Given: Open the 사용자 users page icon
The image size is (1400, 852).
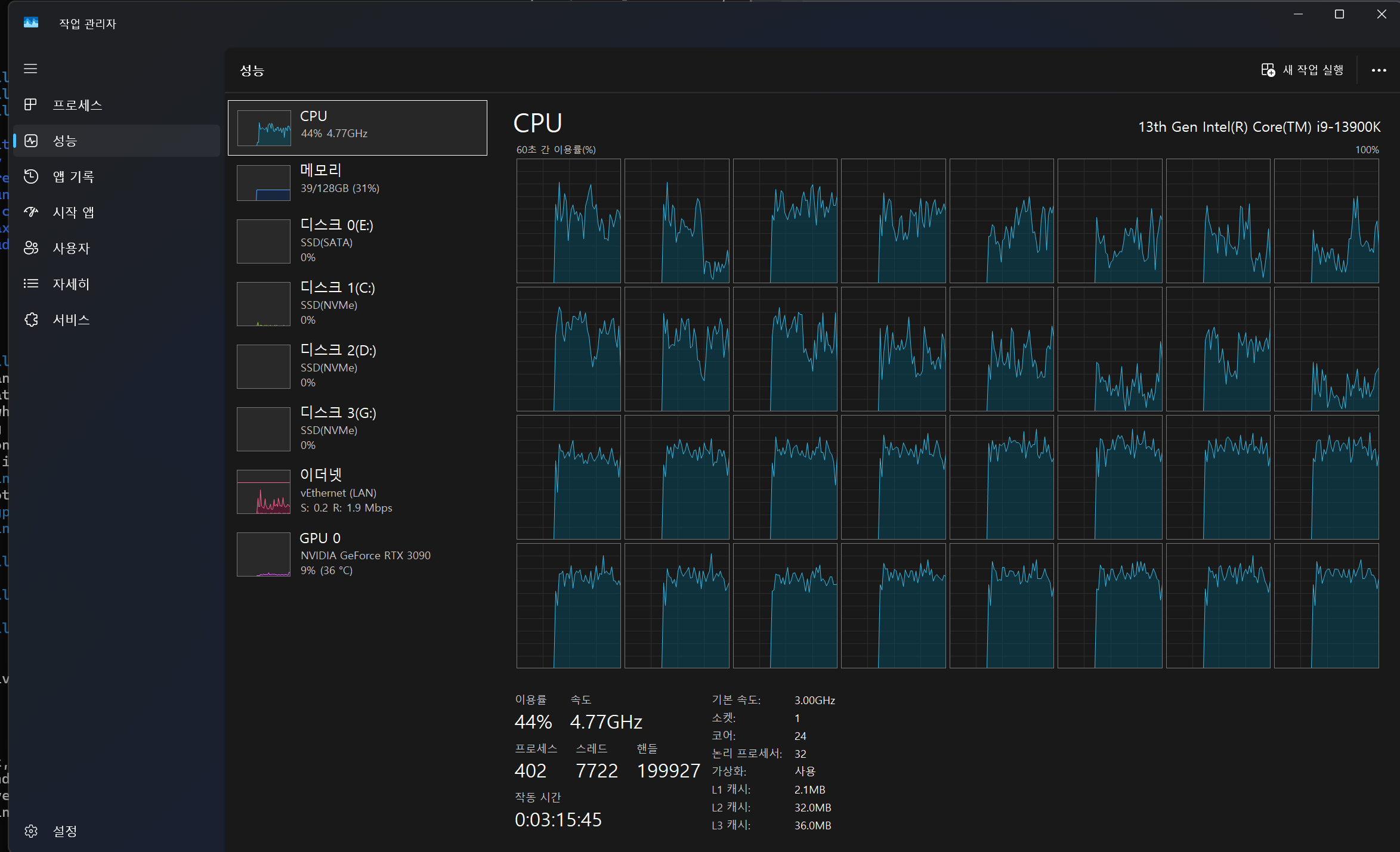Looking at the screenshot, I should point(30,248).
